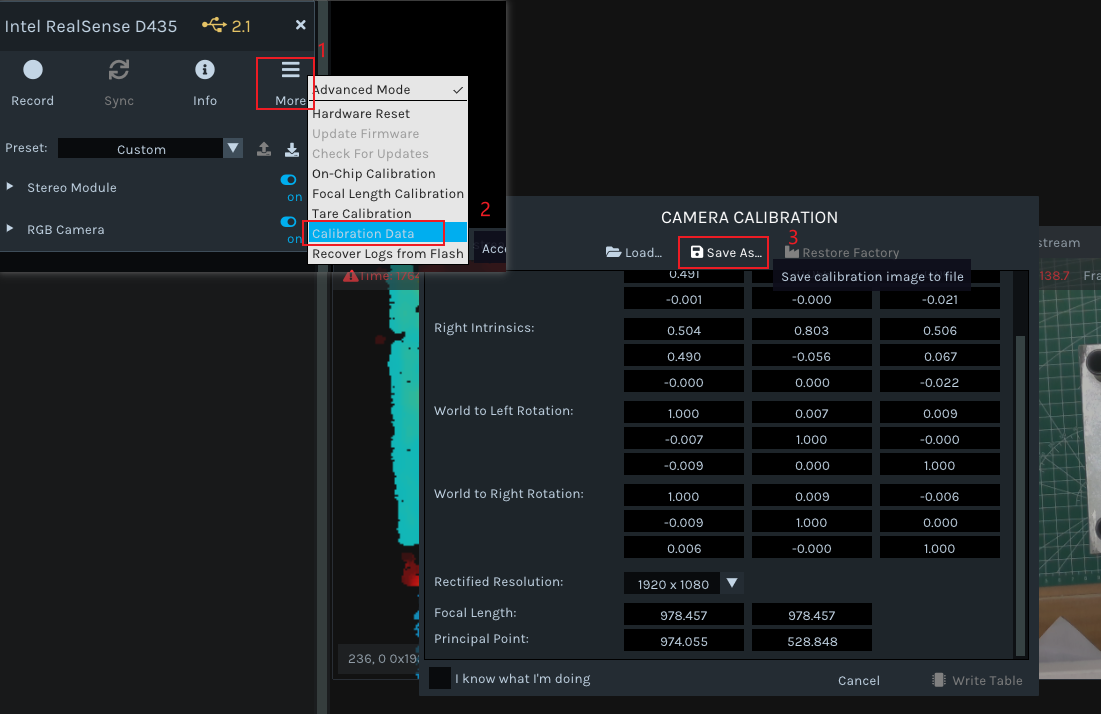Screen dimensions: 1101x714
Task: Click the second Focal Length value field
Action: click(x=811, y=615)
